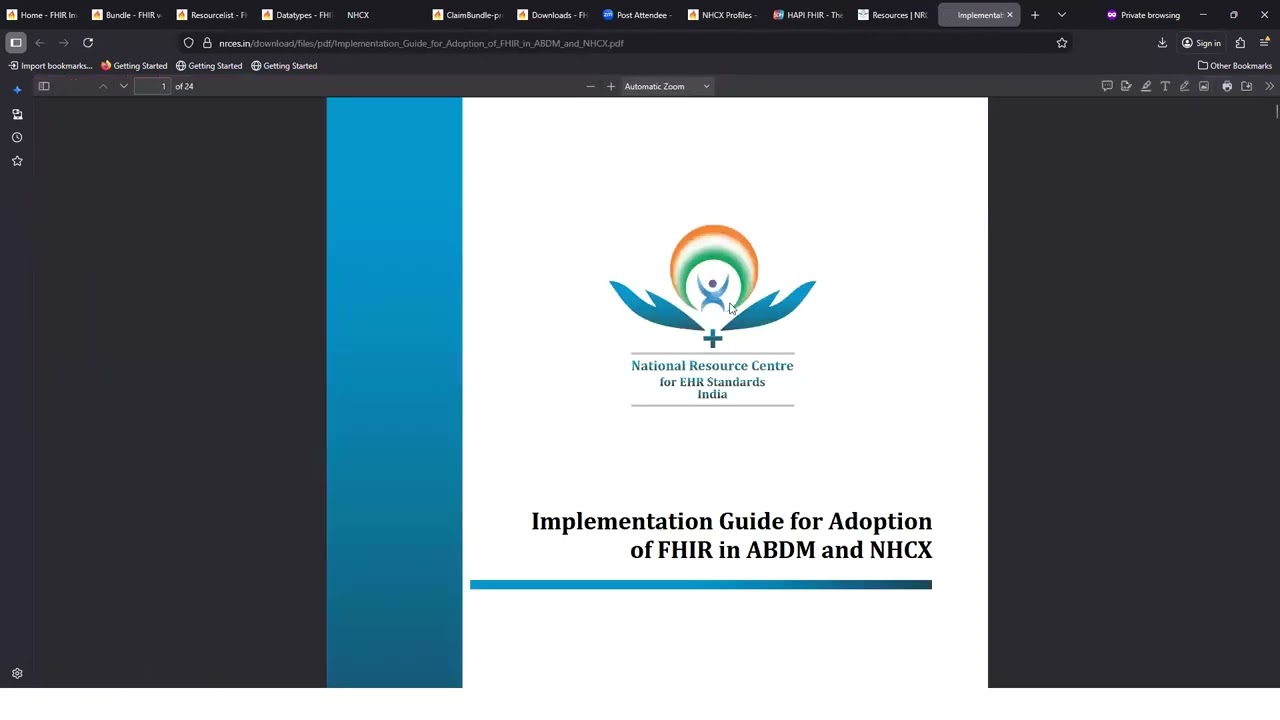Switch to the ClaimBundle tab
The width and height of the screenshot is (1280, 720).
[x=467, y=15]
